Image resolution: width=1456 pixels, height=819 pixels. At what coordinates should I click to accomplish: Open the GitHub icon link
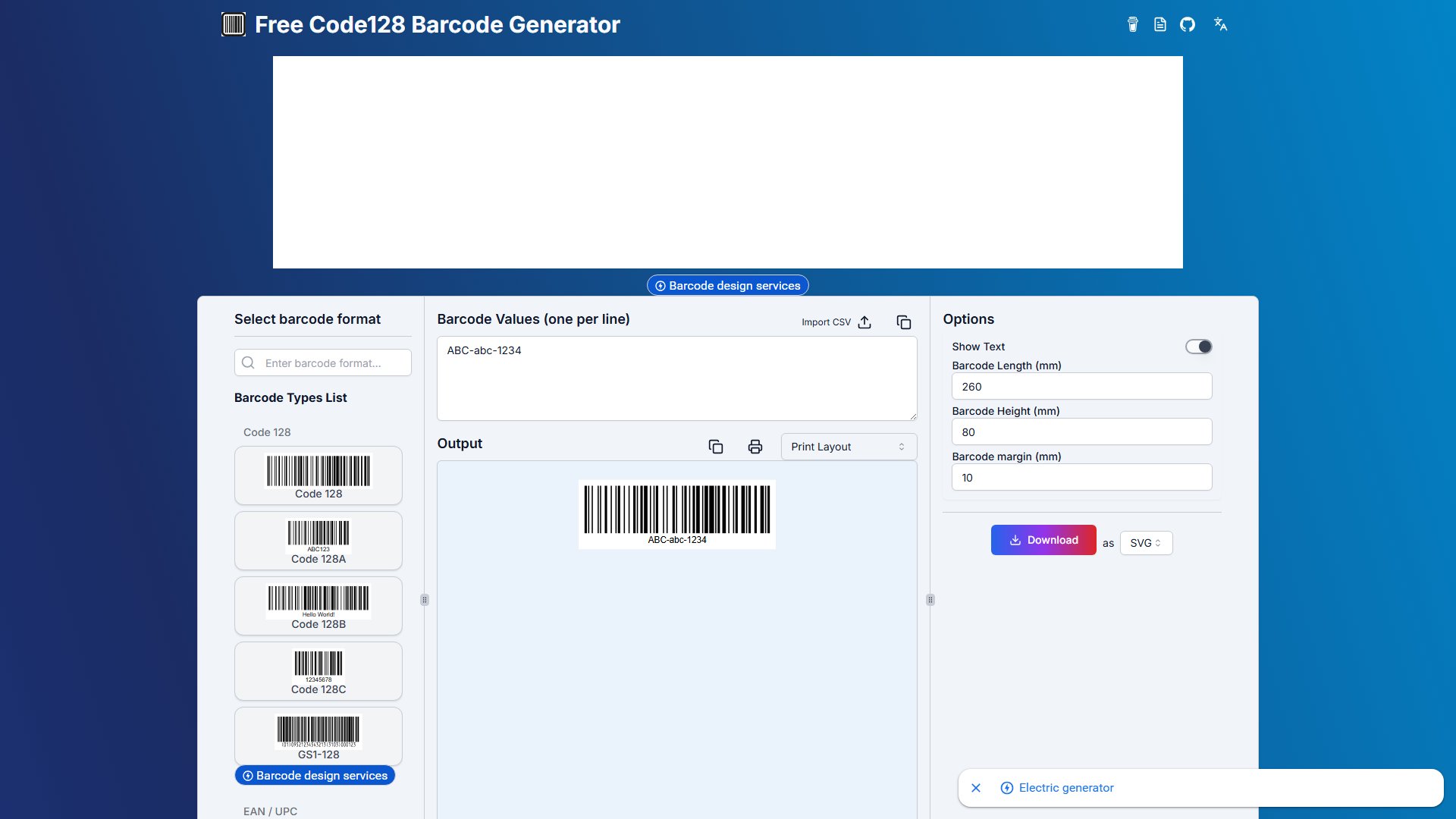click(x=1188, y=24)
